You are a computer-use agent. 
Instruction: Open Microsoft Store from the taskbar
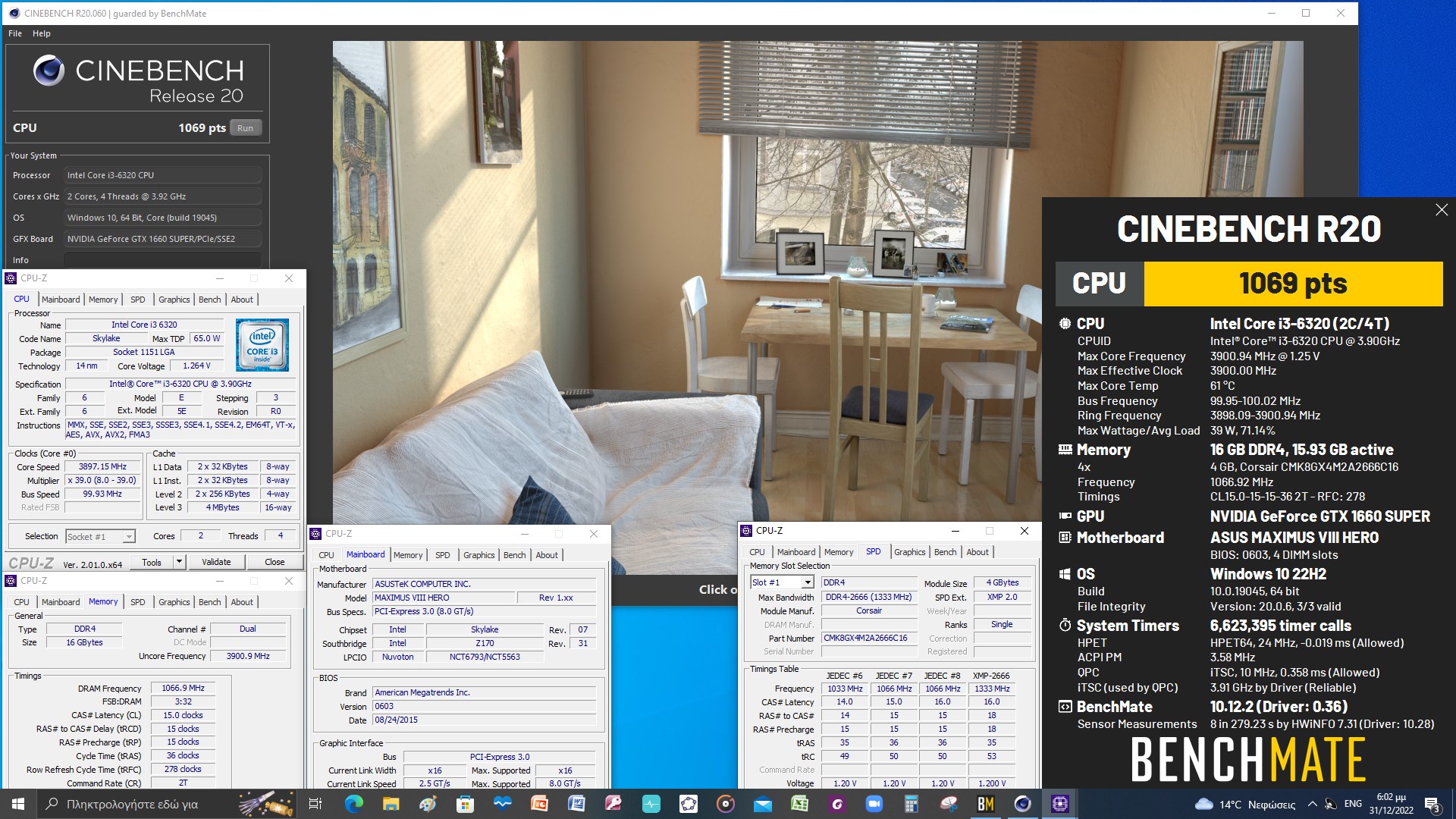tap(465, 804)
